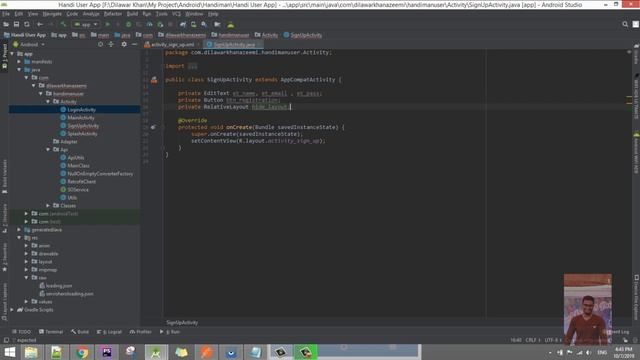Image resolution: width=640 pixels, height=360 pixels.
Task: Expand the drawable folder node
Action: 27,253
